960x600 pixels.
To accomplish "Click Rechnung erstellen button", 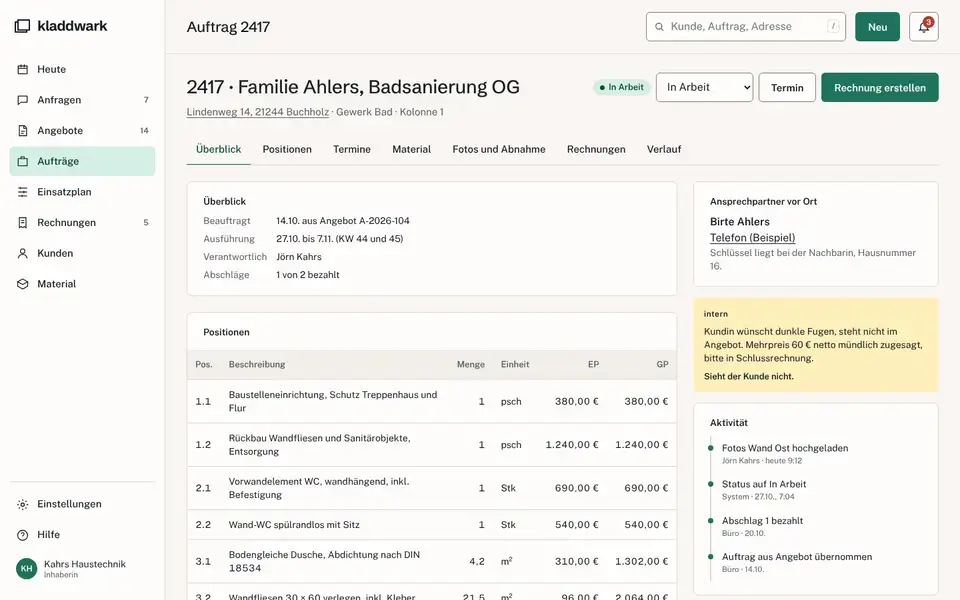I will [880, 87].
